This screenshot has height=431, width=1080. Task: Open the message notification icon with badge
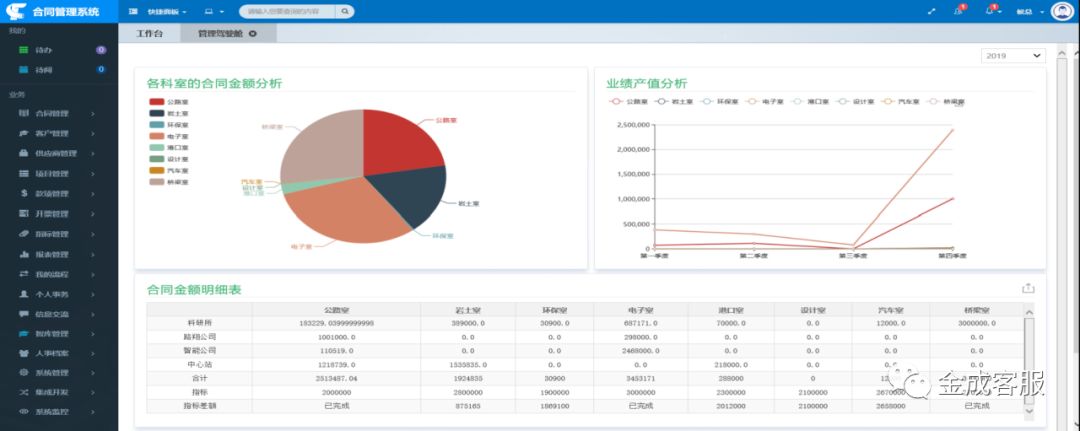pos(959,11)
